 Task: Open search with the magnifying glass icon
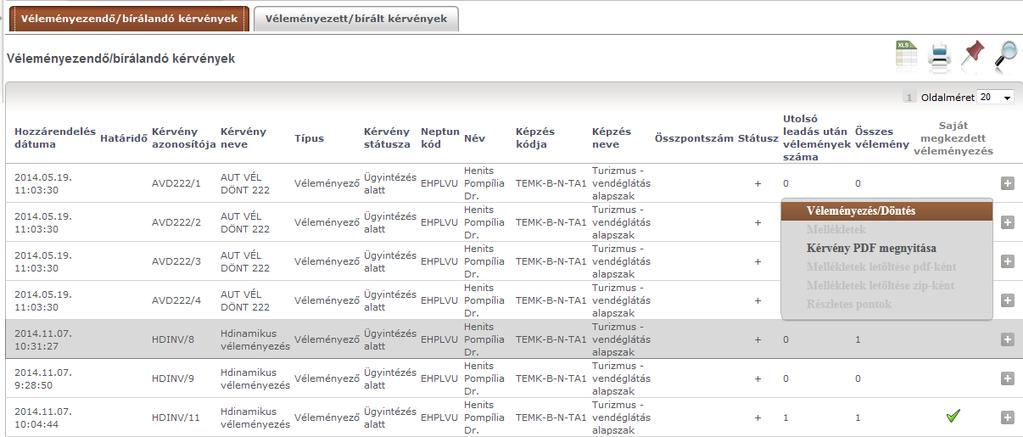click(x=1005, y=55)
